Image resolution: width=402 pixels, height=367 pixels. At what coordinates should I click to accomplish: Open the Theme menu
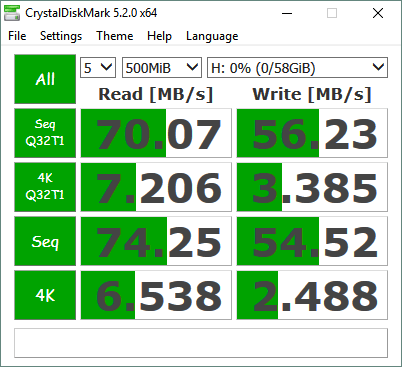(x=115, y=36)
